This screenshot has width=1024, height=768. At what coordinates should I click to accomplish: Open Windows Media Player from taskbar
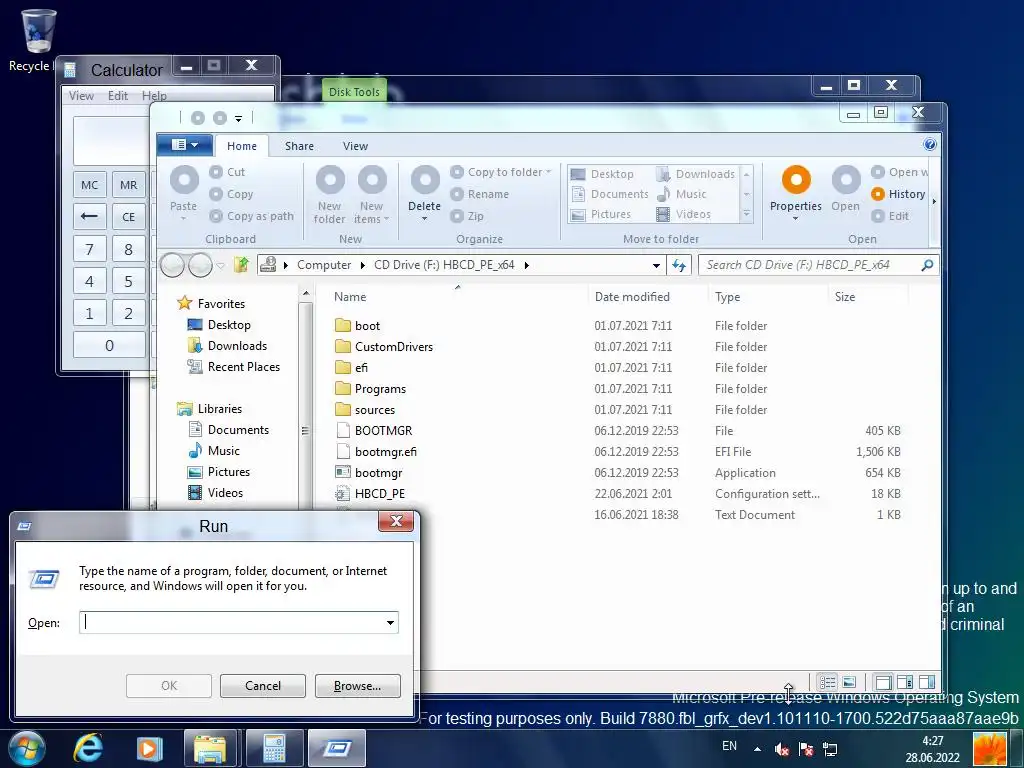pos(149,748)
